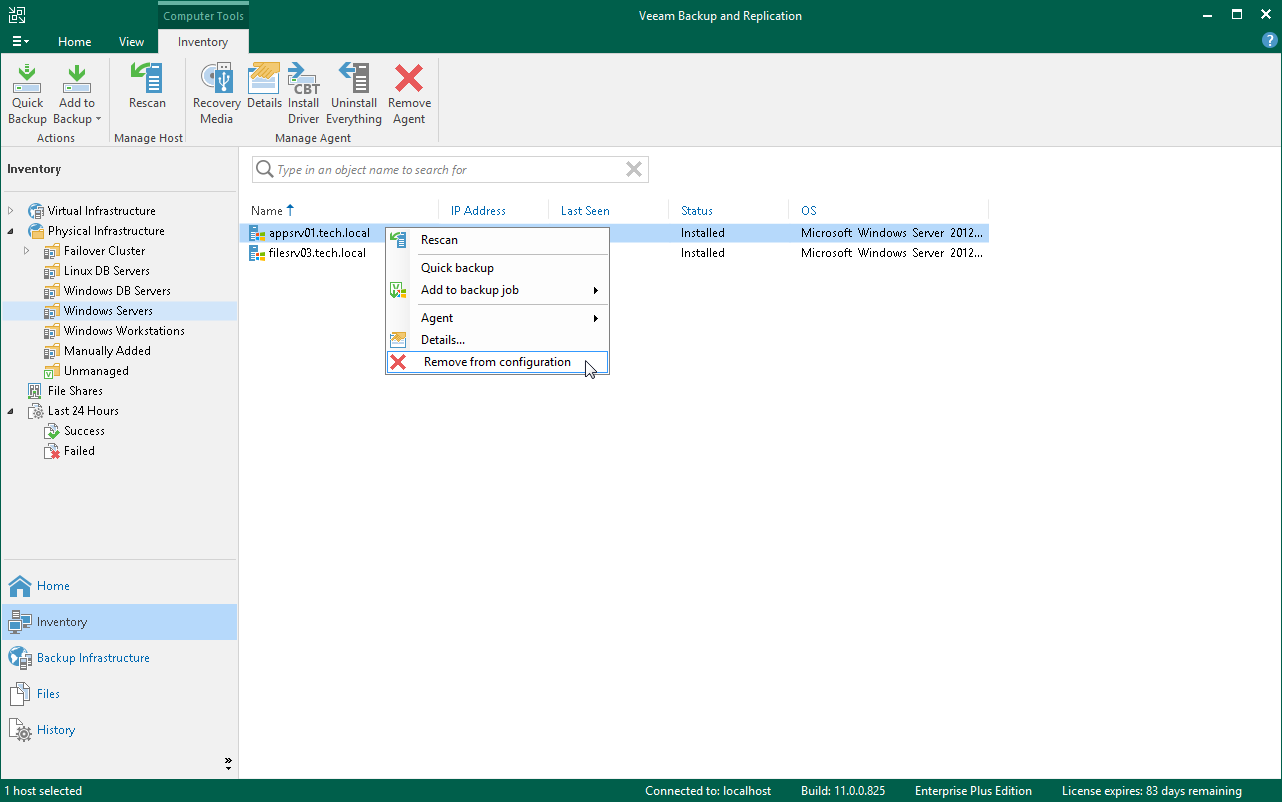
Task: Expand the Virtual Infrastructure tree node
Action: (11, 211)
